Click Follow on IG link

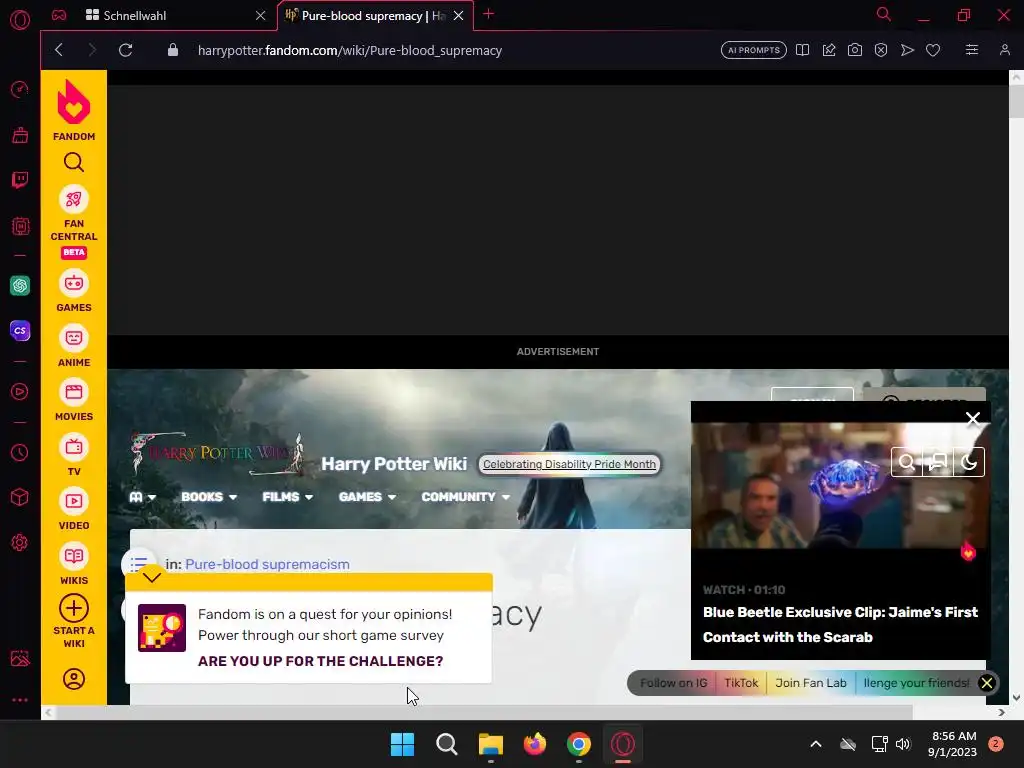tap(673, 683)
